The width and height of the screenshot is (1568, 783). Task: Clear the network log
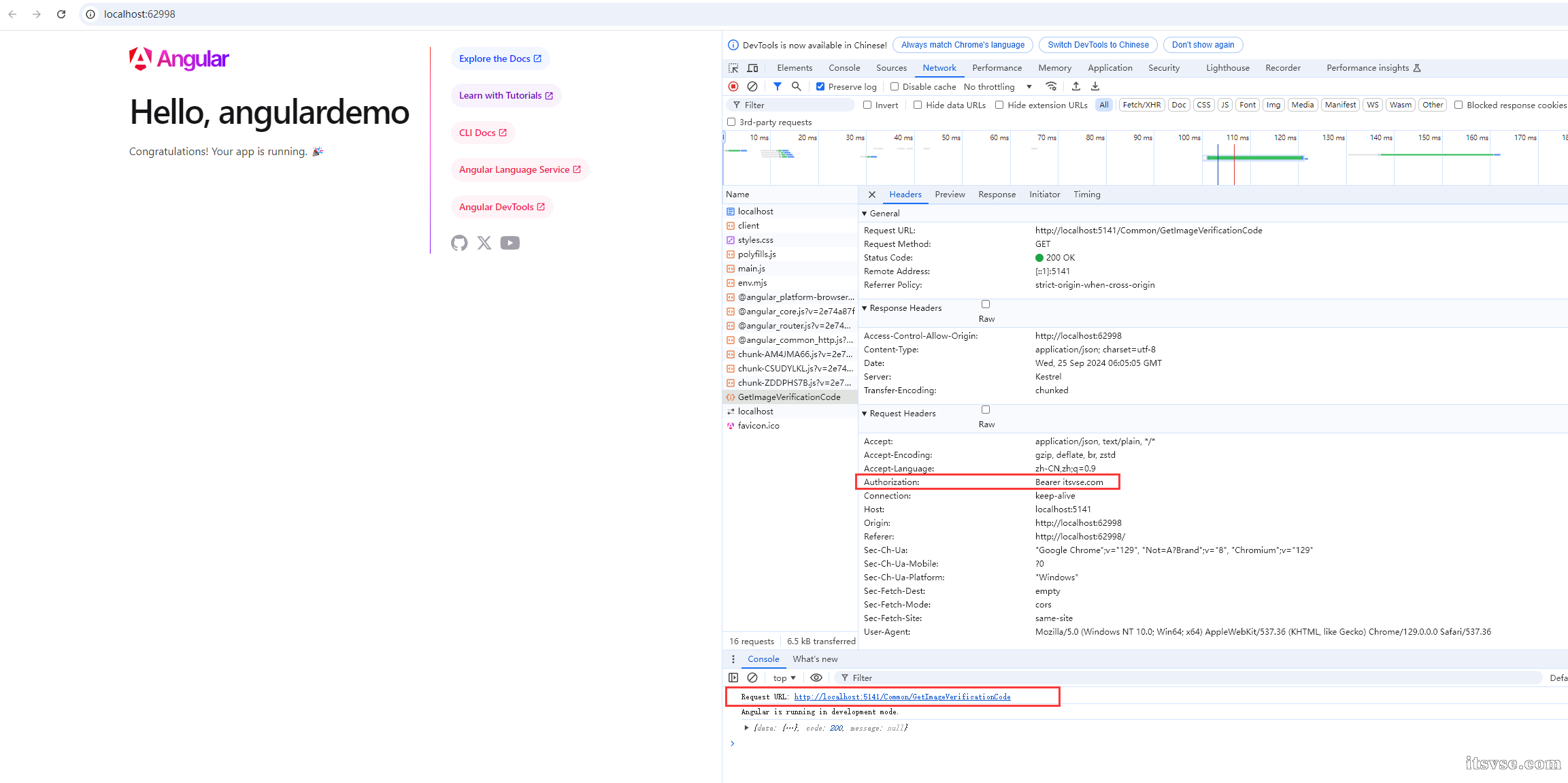(x=752, y=86)
